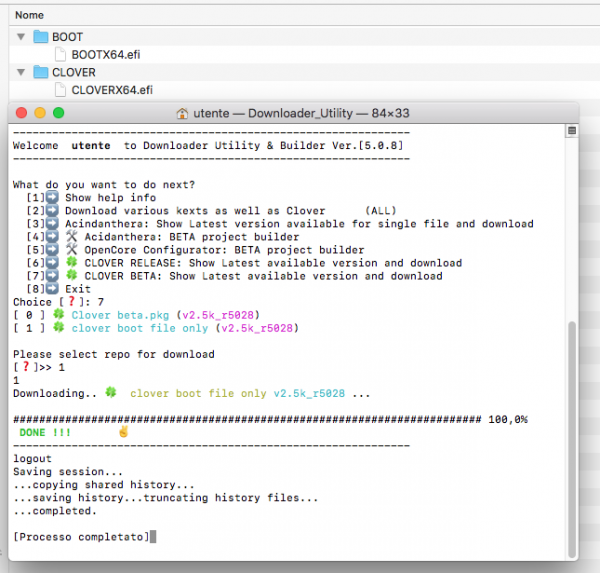
Task: Click the home icon in terminal title
Action: tap(182, 113)
